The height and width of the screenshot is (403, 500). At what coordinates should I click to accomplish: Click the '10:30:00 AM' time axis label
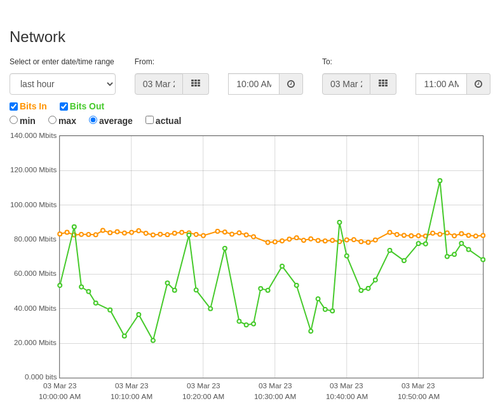click(x=275, y=397)
